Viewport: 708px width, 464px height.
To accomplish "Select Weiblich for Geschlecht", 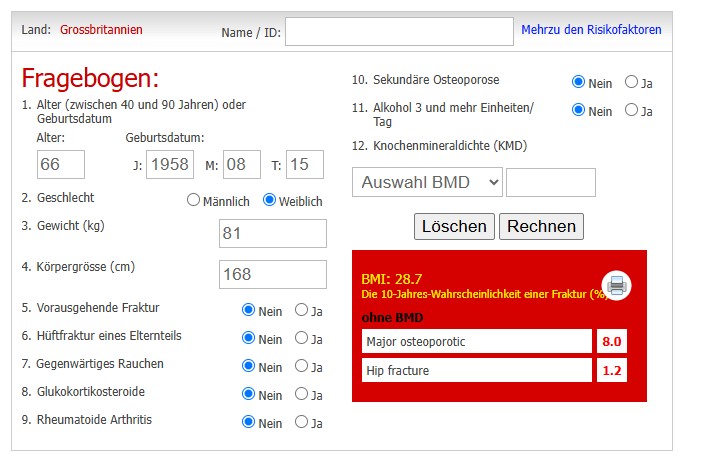I will [269, 200].
